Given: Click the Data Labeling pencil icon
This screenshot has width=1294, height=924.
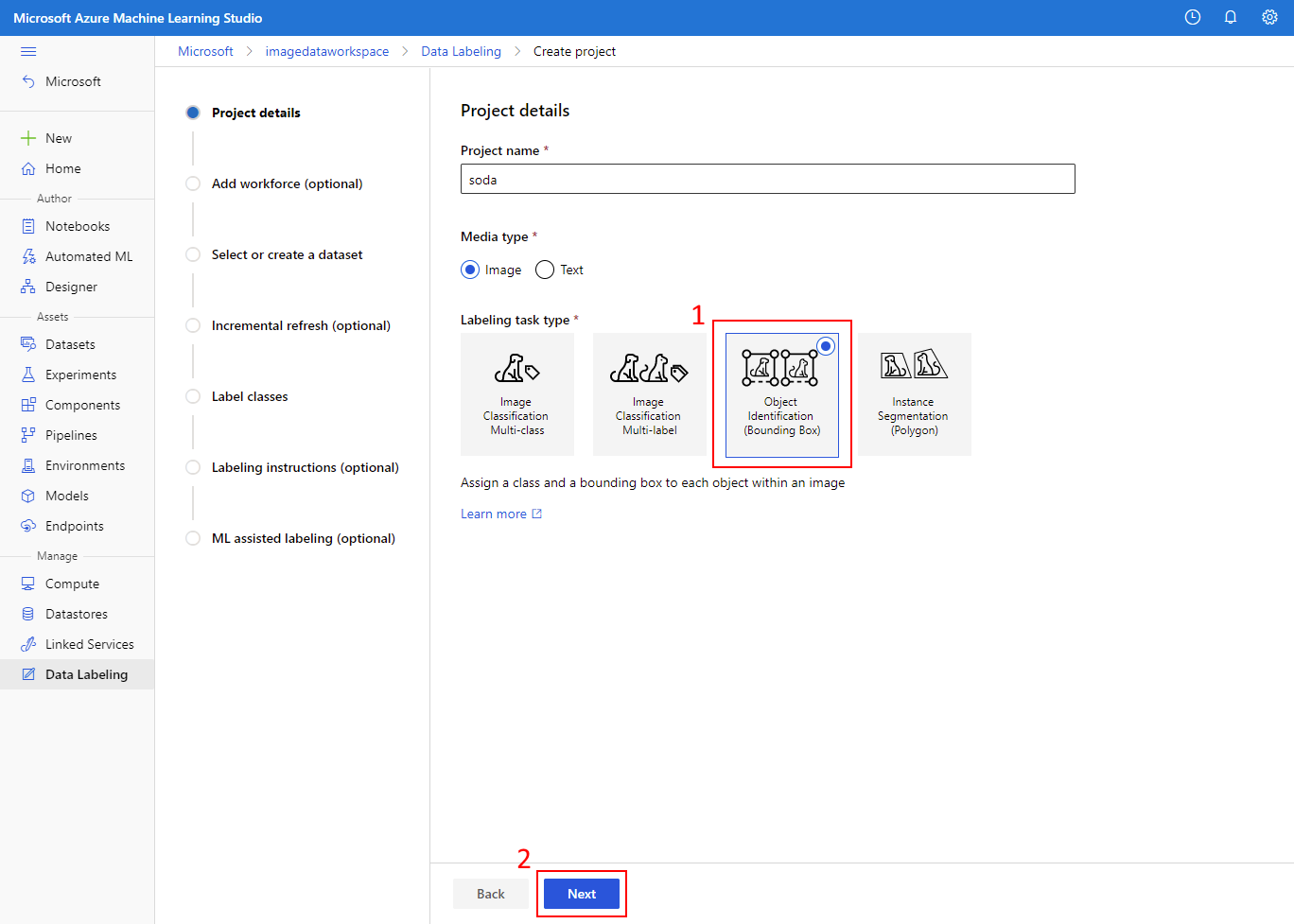Looking at the screenshot, I should (x=28, y=674).
